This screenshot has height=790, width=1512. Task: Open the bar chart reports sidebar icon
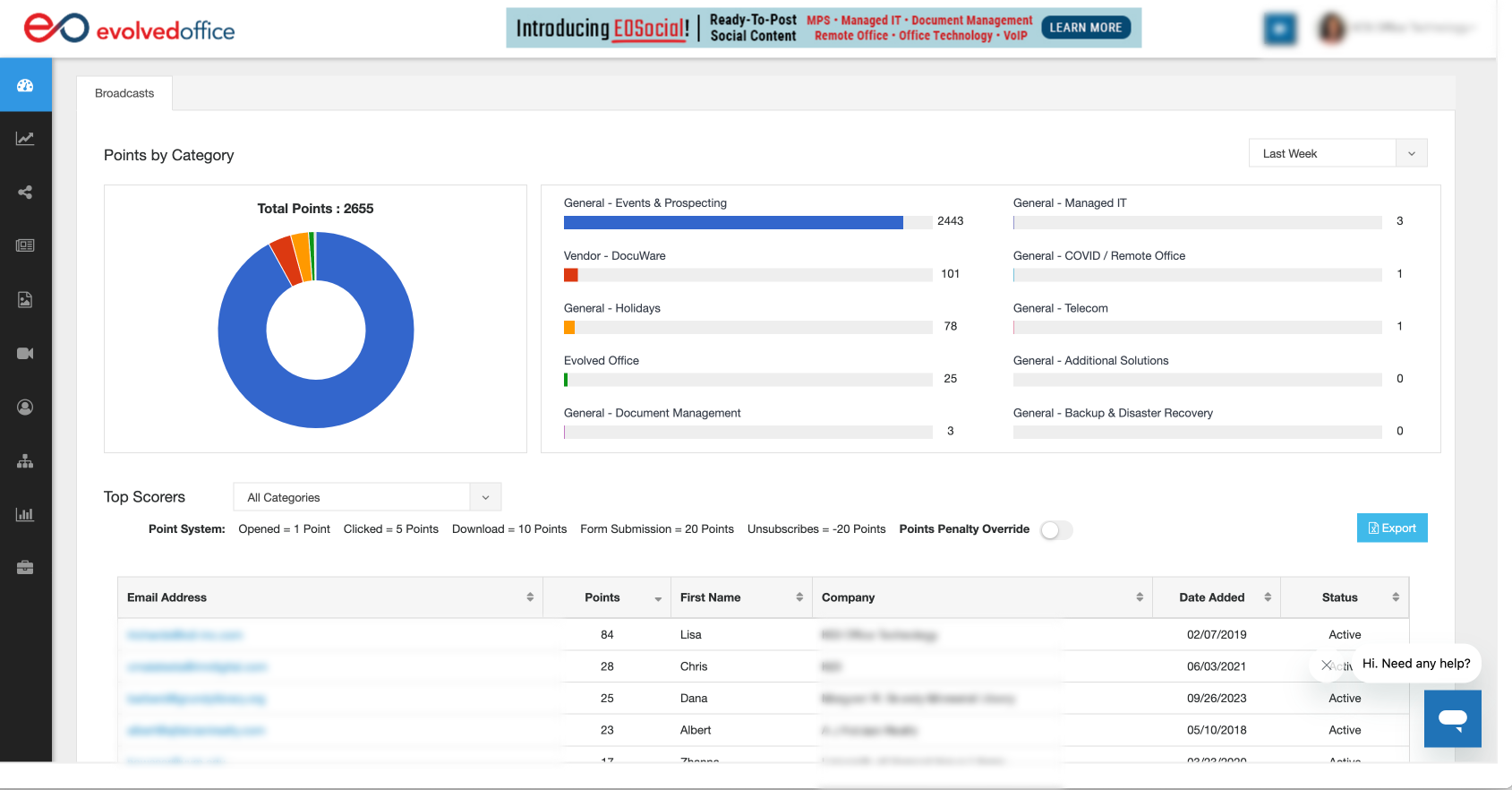pyautogui.click(x=25, y=514)
